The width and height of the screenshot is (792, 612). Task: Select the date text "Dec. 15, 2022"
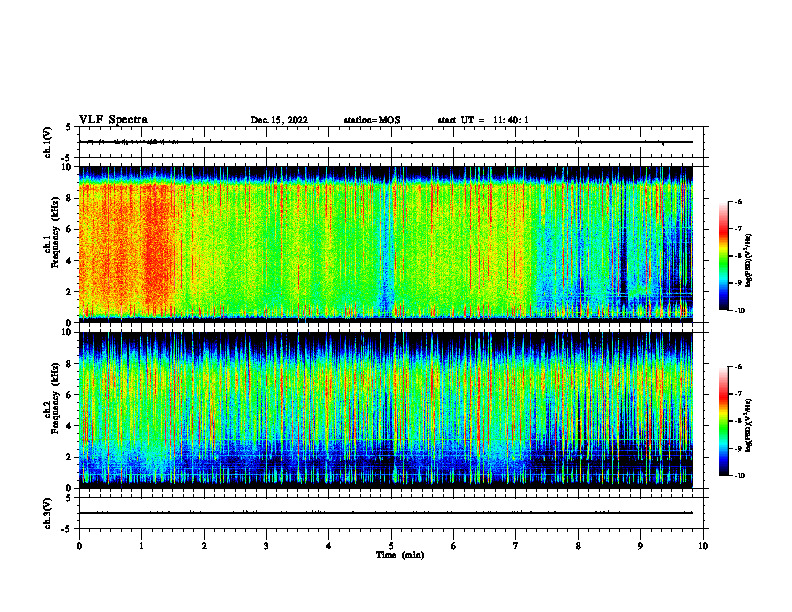pyautogui.click(x=279, y=120)
